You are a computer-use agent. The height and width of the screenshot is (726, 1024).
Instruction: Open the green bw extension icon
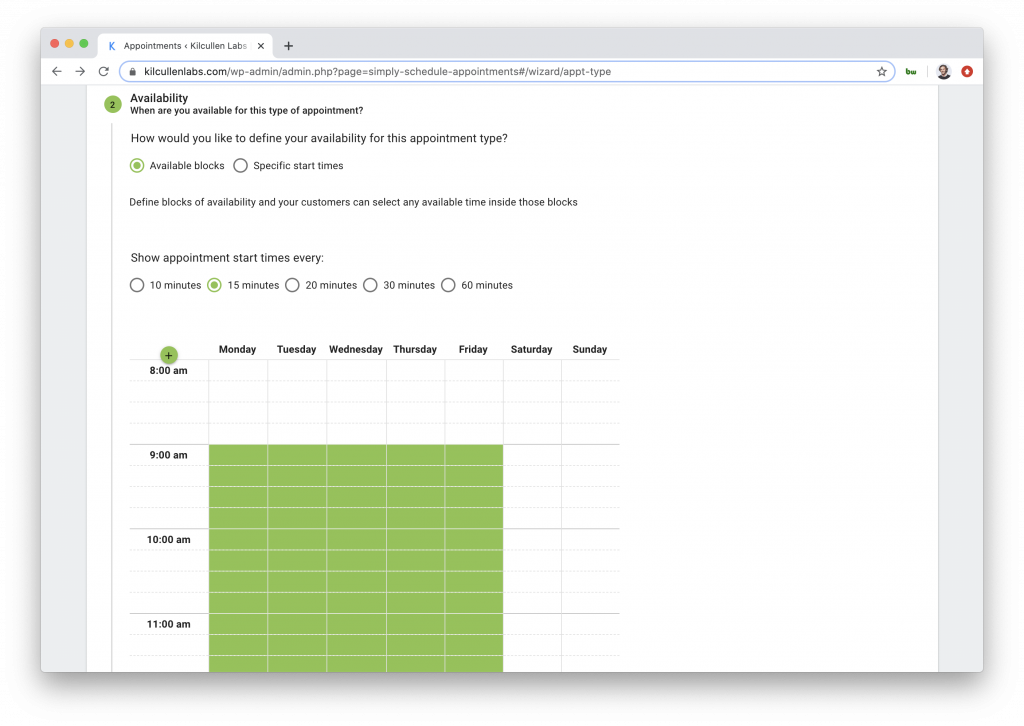coord(911,72)
